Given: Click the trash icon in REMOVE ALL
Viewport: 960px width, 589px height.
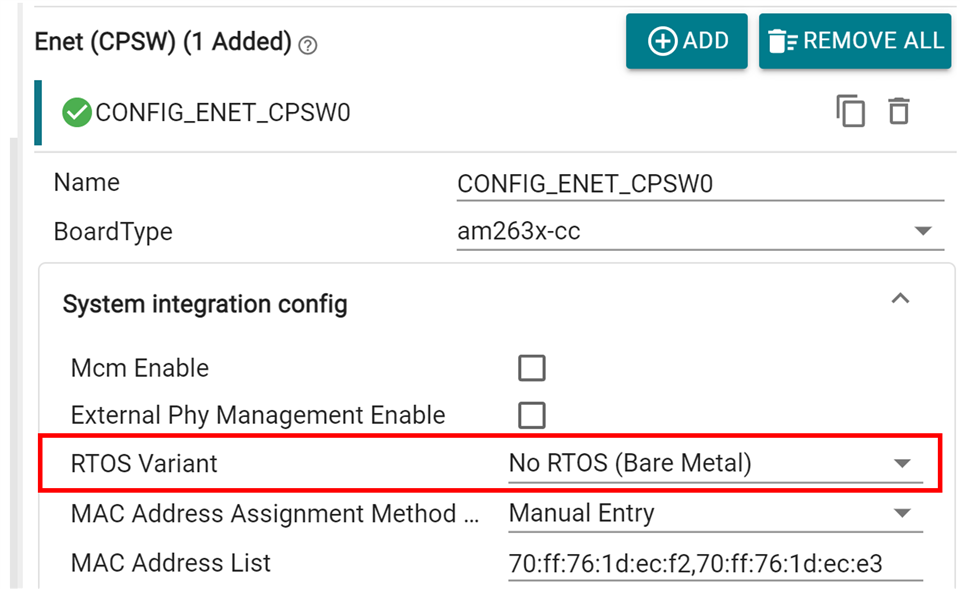Looking at the screenshot, I should [x=782, y=41].
